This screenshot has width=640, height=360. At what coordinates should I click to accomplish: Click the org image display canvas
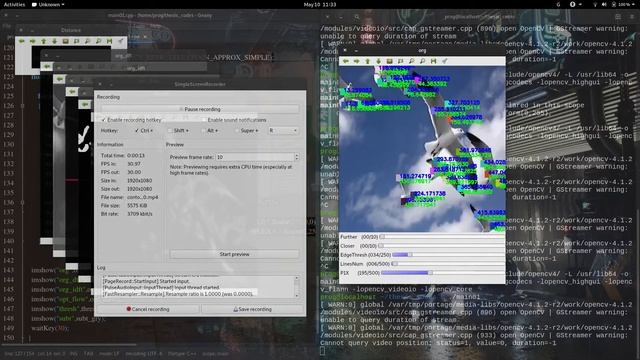422,149
